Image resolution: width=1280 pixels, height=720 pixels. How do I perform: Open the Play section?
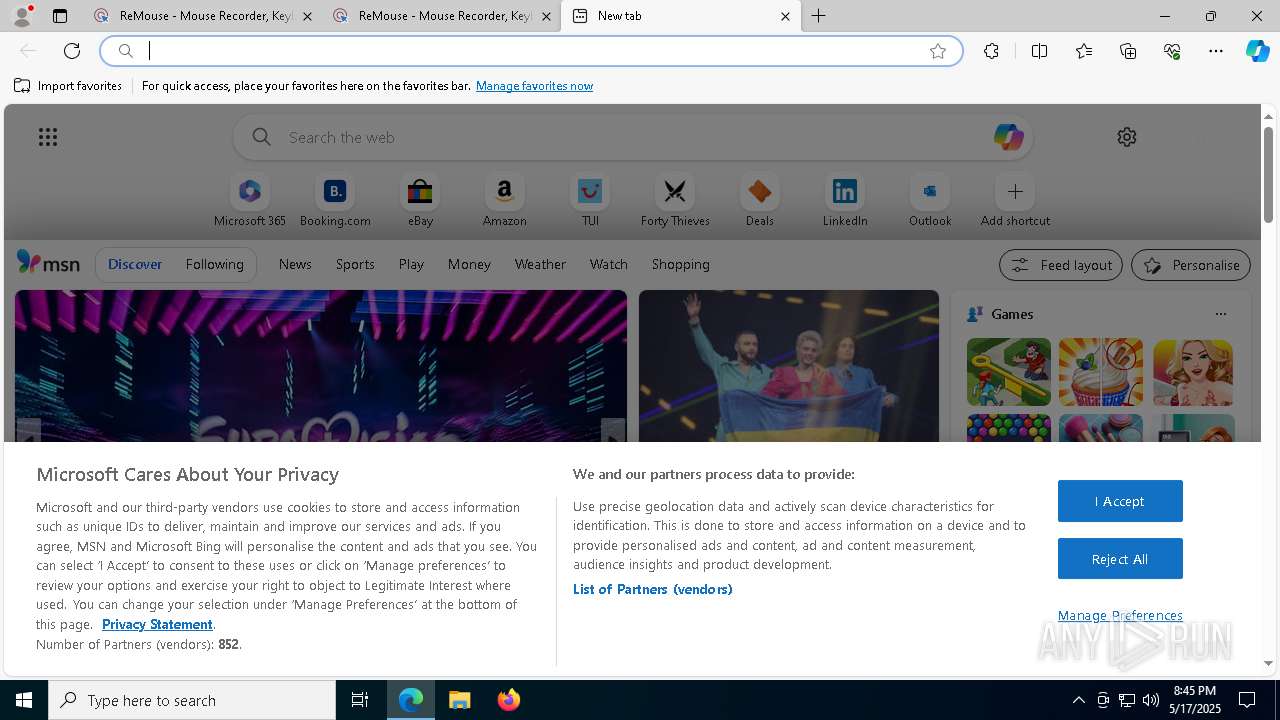pyautogui.click(x=411, y=264)
